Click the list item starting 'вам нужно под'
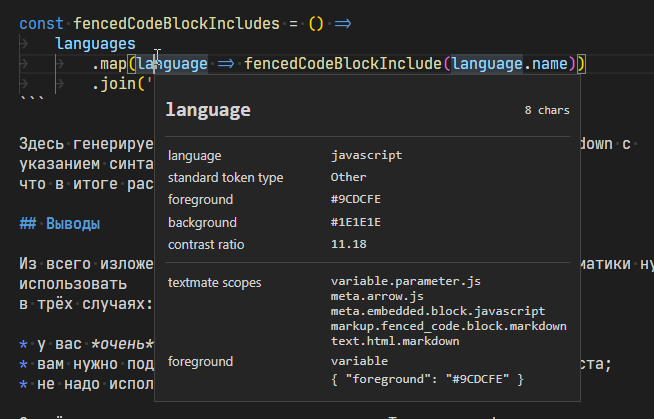Screen dimensions: 654x419 [x=87, y=364]
